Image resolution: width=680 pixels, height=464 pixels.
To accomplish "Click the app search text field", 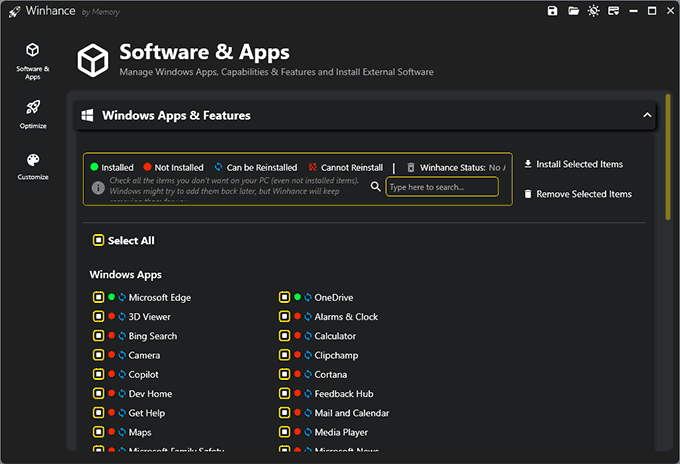I will point(441,187).
